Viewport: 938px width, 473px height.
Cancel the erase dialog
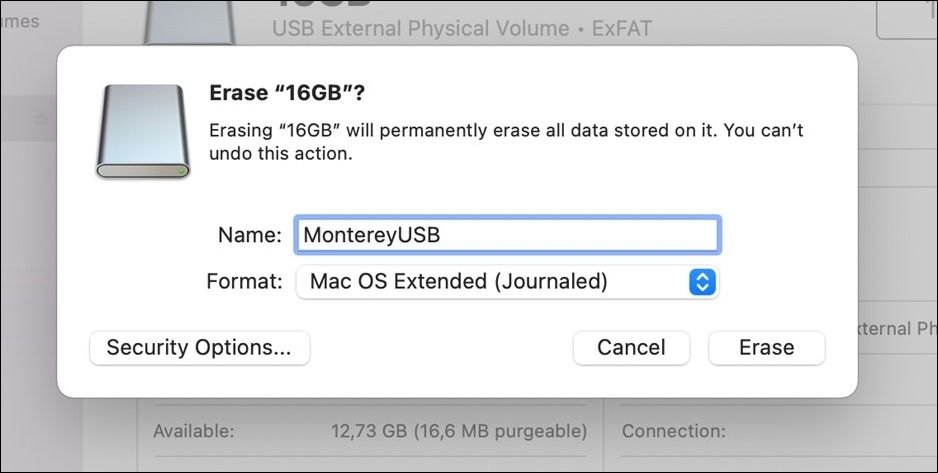(631, 348)
